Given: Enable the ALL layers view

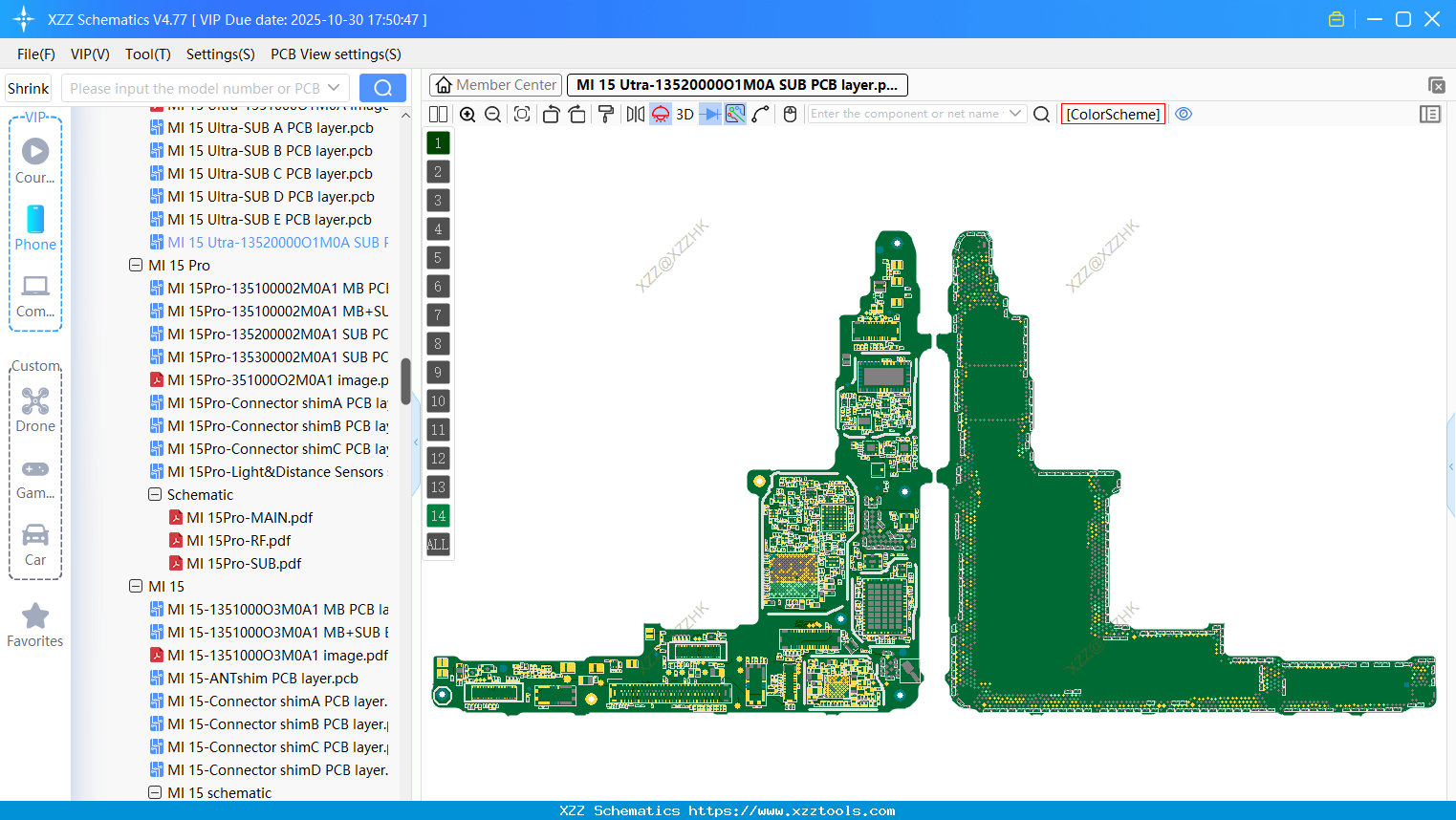Looking at the screenshot, I should (x=437, y=545).
